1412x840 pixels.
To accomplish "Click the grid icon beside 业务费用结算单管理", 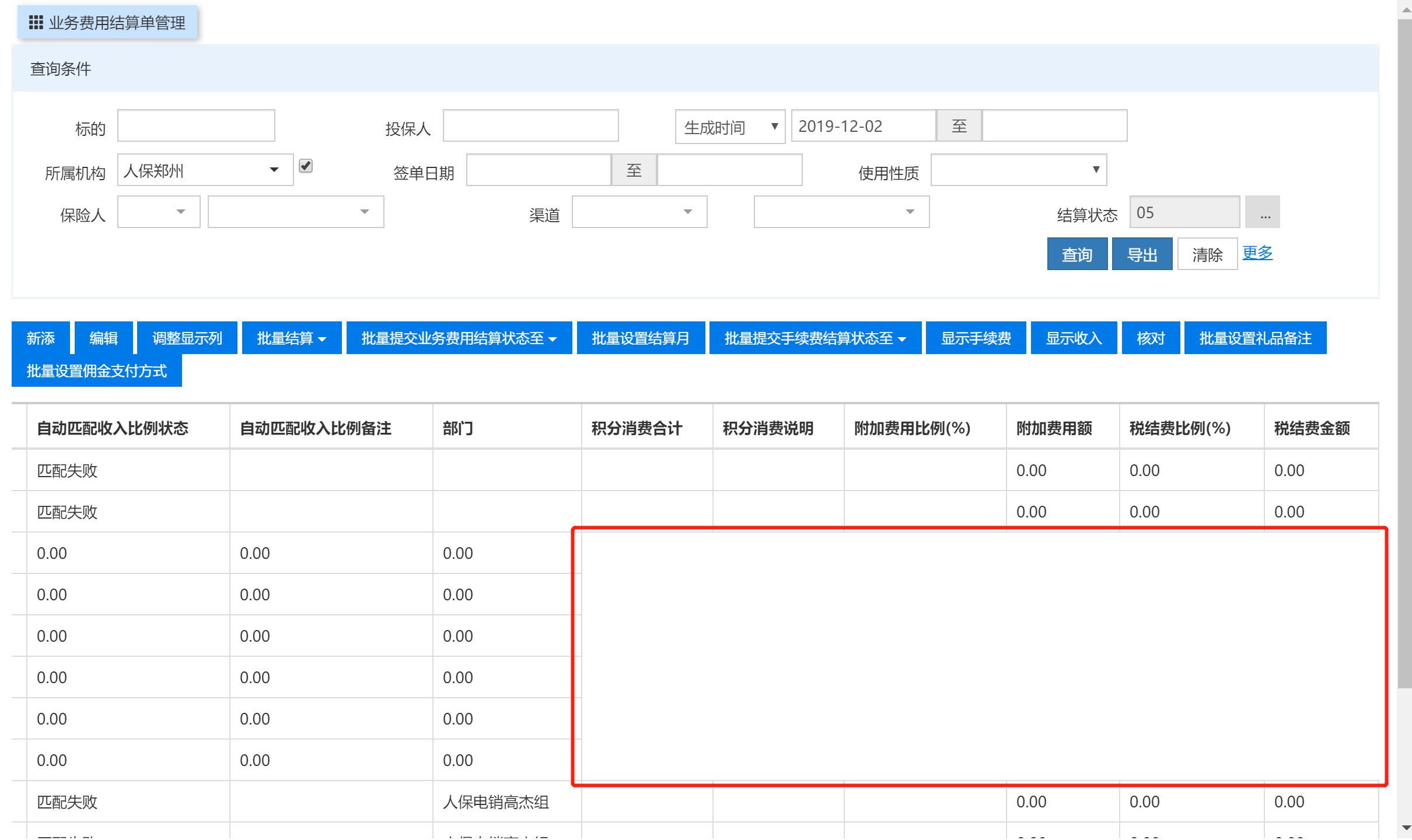I will [x=36, y=23].
